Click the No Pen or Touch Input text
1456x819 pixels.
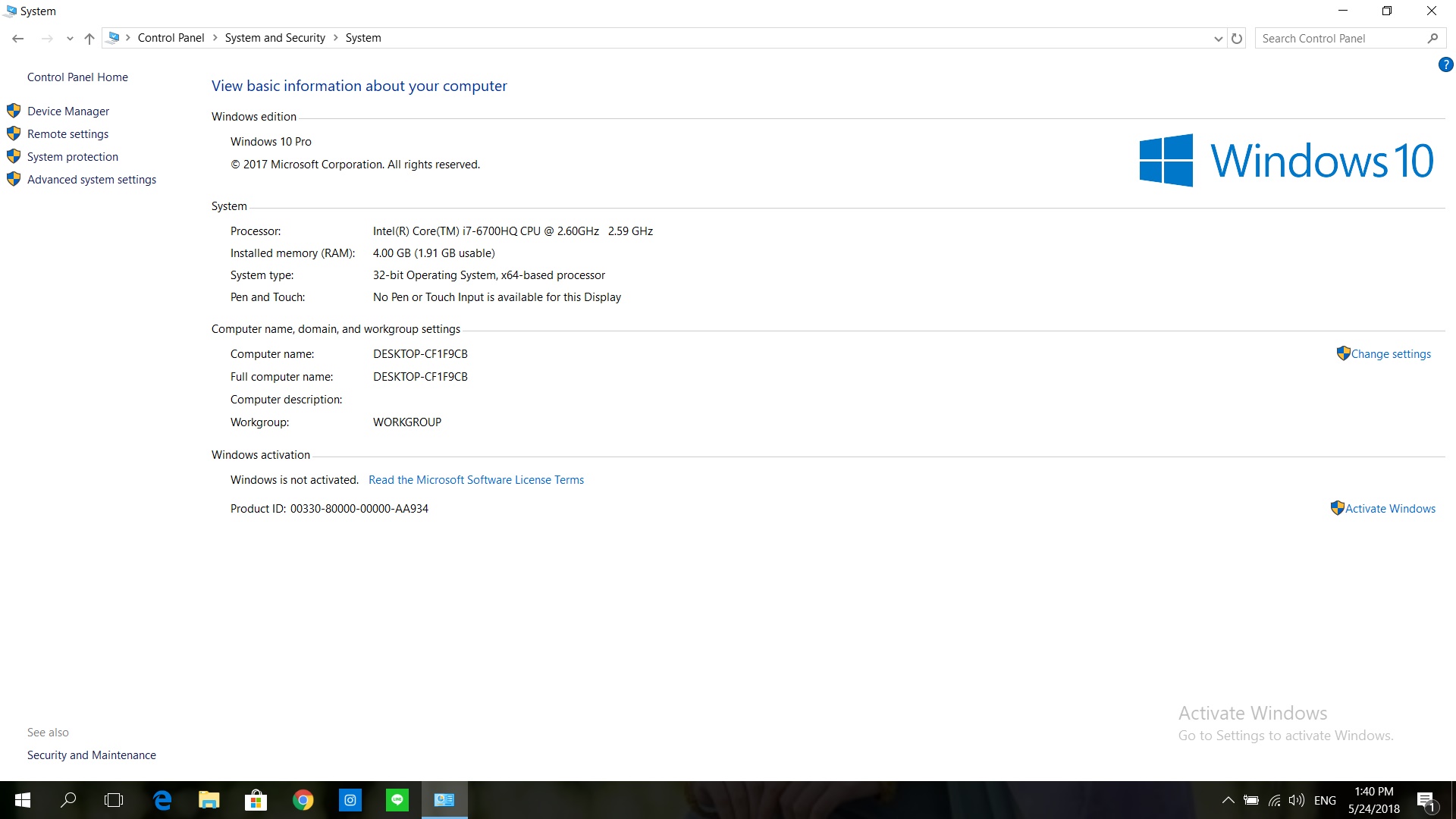[x=497, y=297]
